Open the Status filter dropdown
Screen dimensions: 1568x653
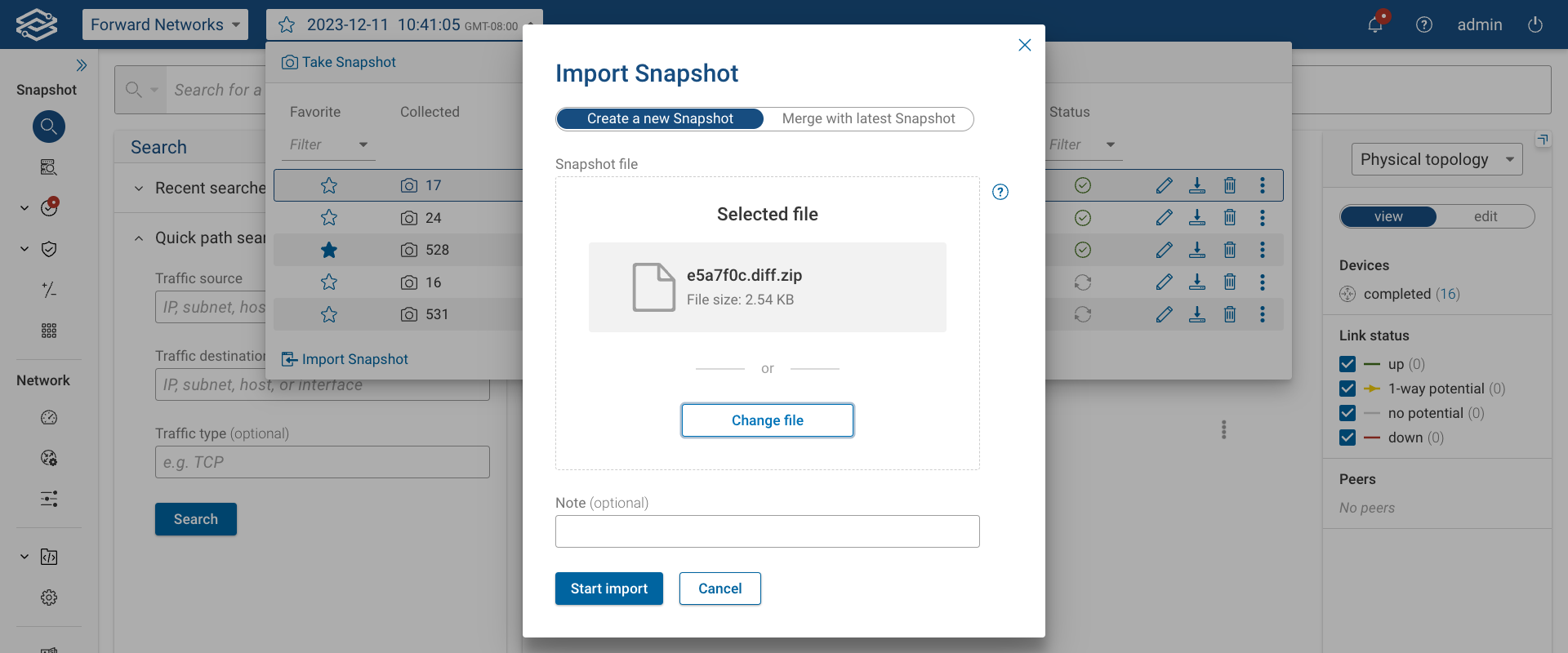click(x=1085, y=144)
